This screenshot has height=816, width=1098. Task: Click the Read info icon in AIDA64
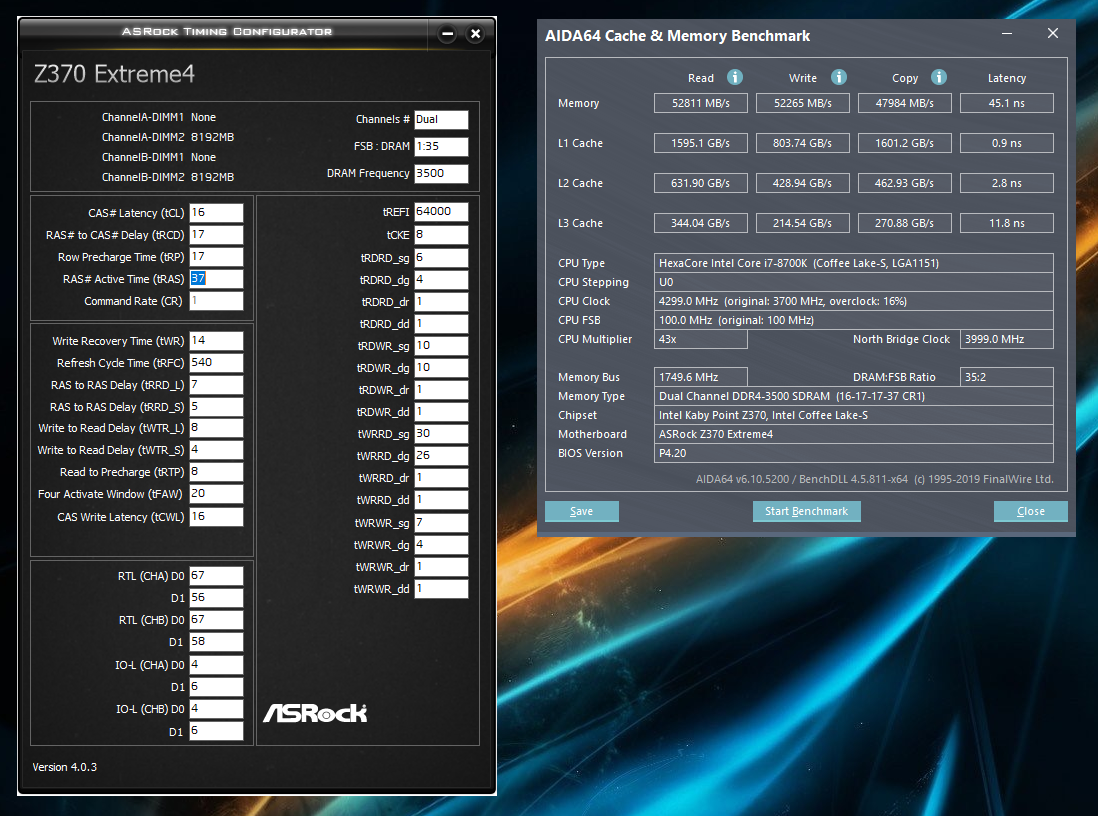tap(735, 77)
